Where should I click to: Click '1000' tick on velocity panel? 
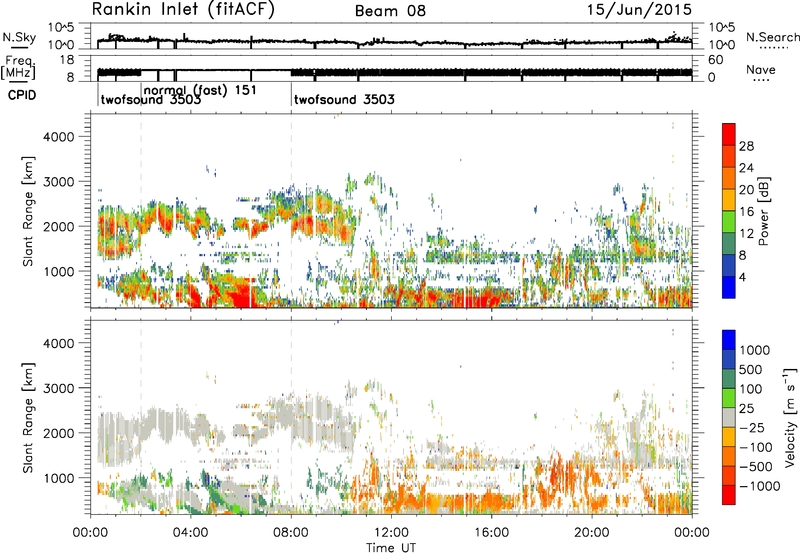58,478
